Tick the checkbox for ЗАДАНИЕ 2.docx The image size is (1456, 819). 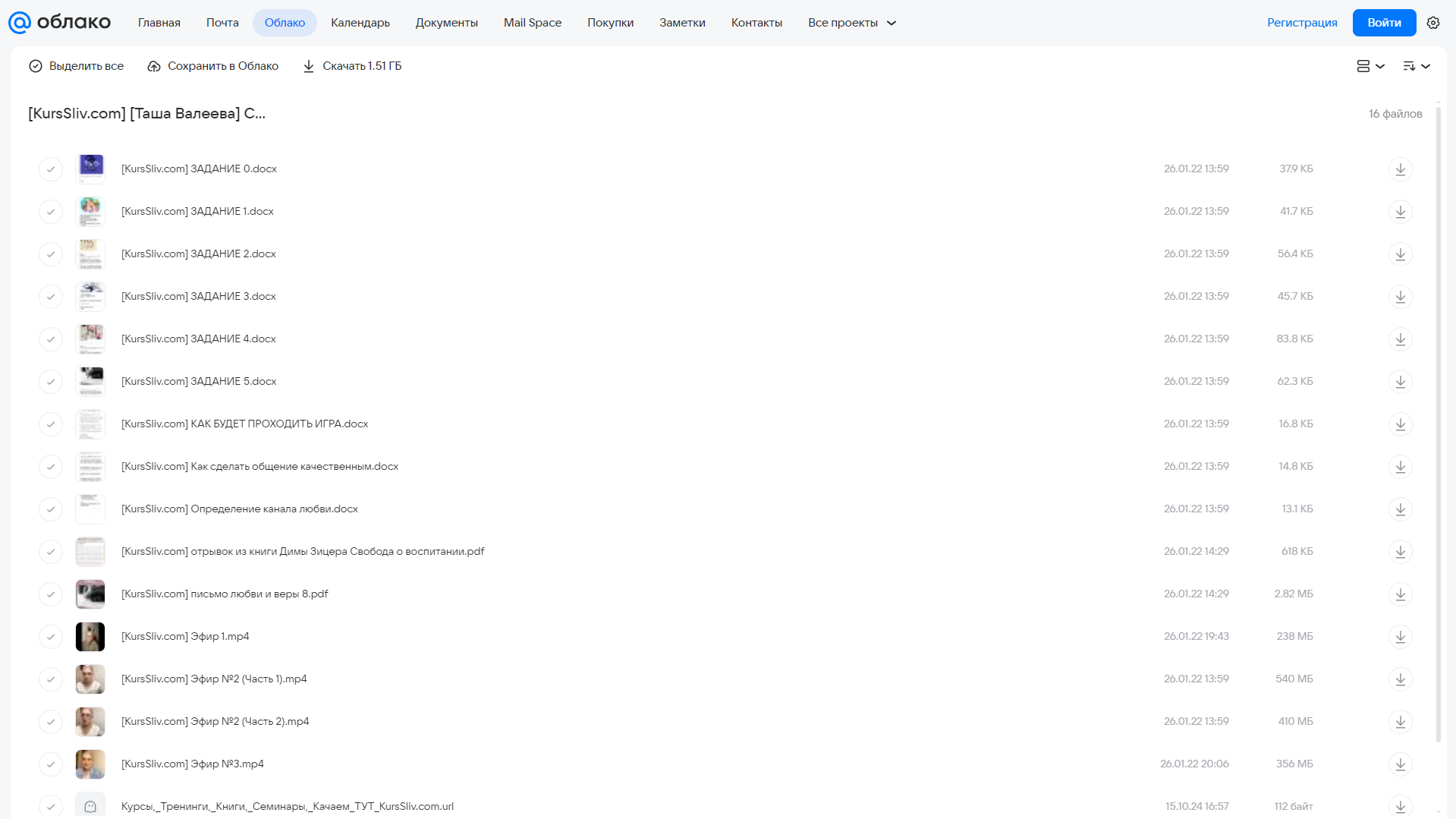click(51, 254)
